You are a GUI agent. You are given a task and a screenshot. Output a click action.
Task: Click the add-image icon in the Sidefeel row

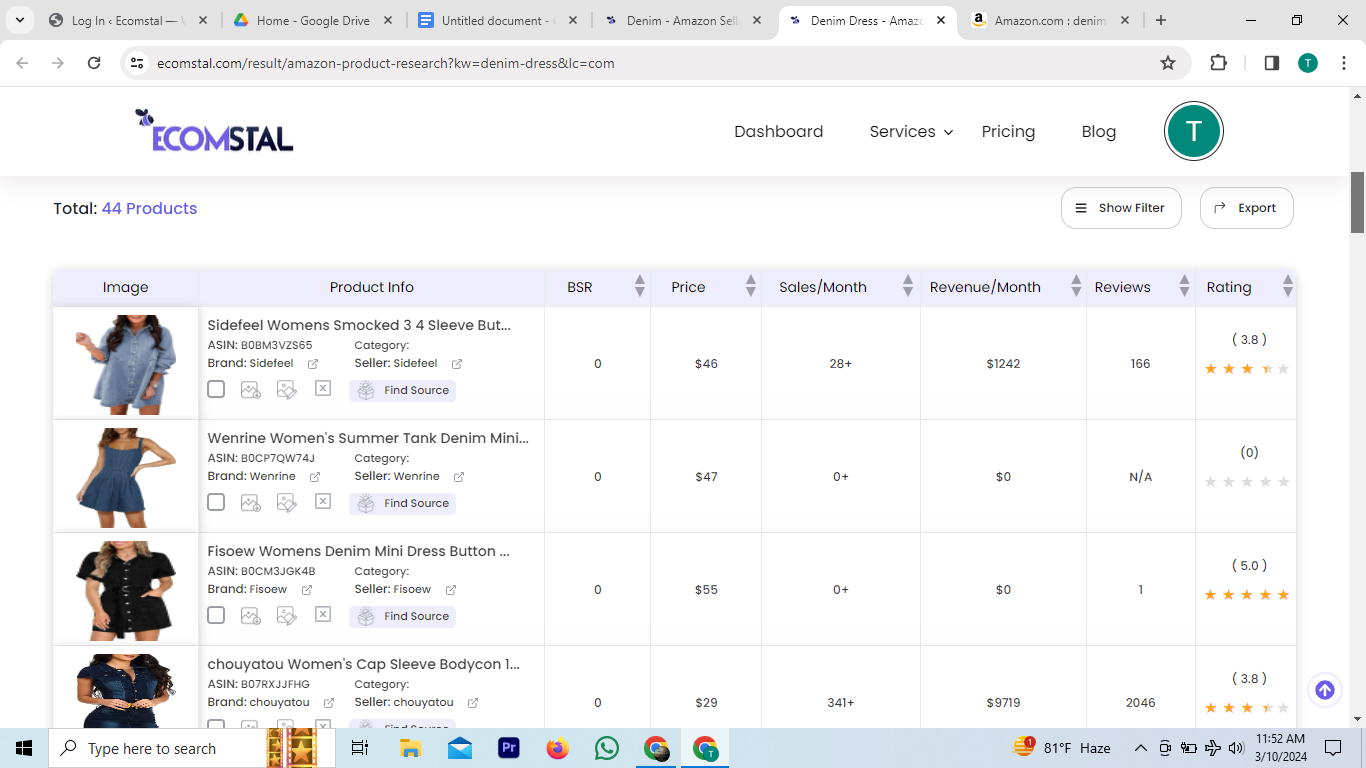251,390
